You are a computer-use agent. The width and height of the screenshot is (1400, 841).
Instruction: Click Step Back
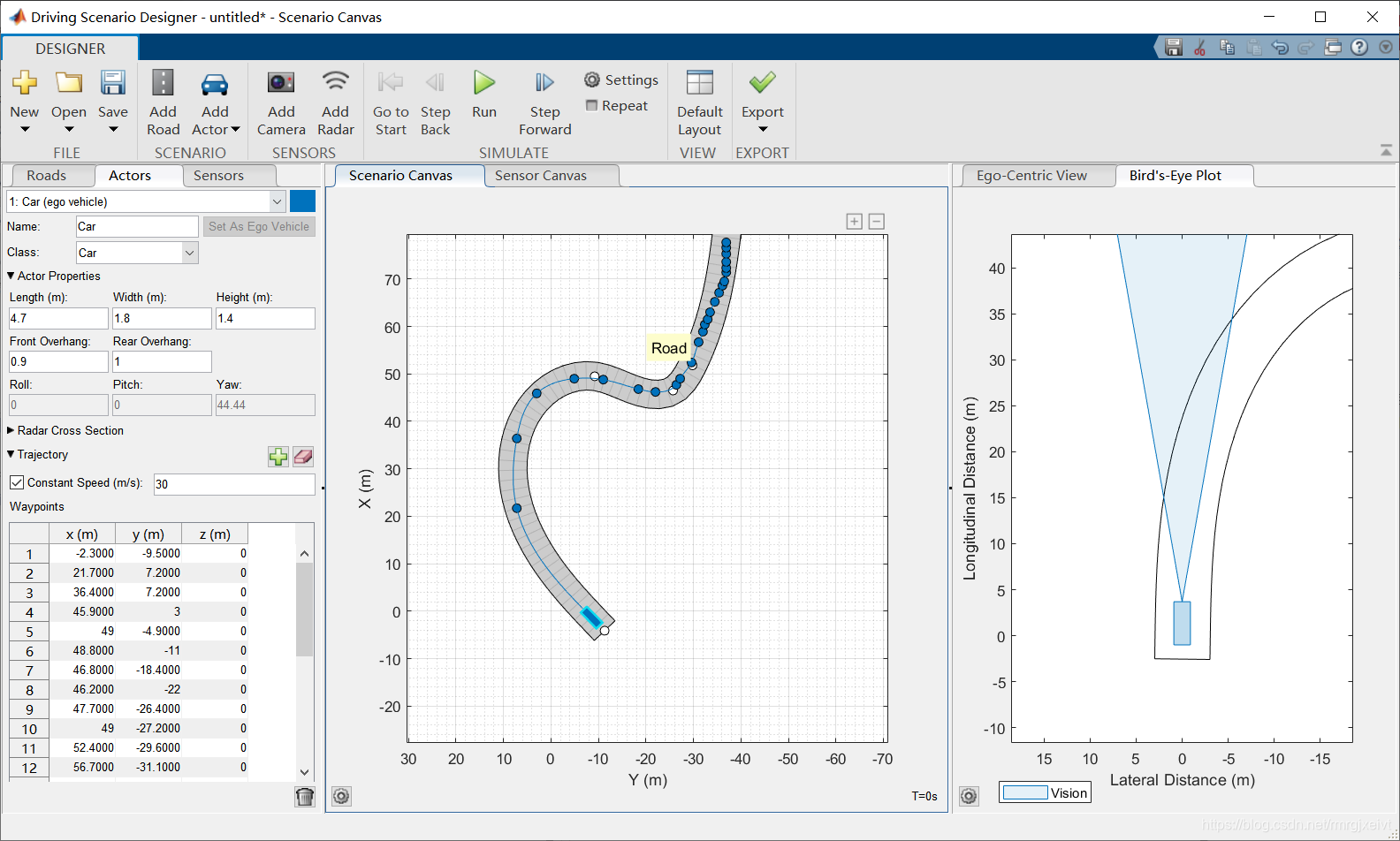[x=435, y=102]
